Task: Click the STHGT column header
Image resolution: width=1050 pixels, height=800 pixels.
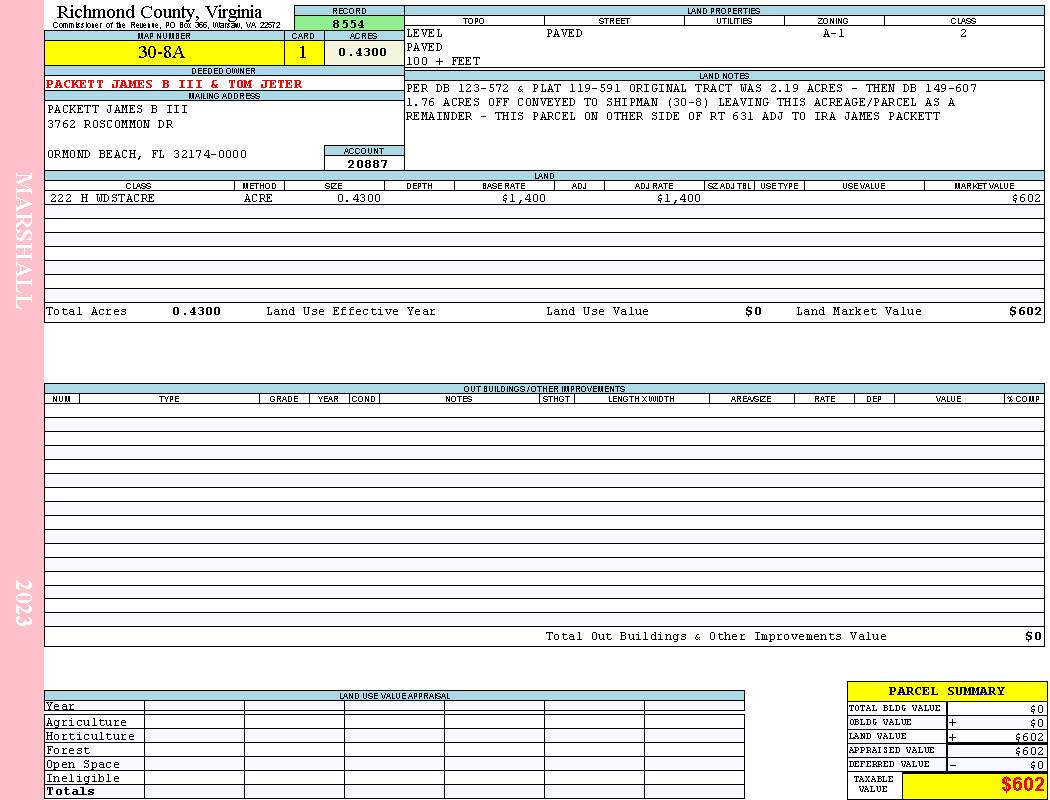Action: click(556, 398)
